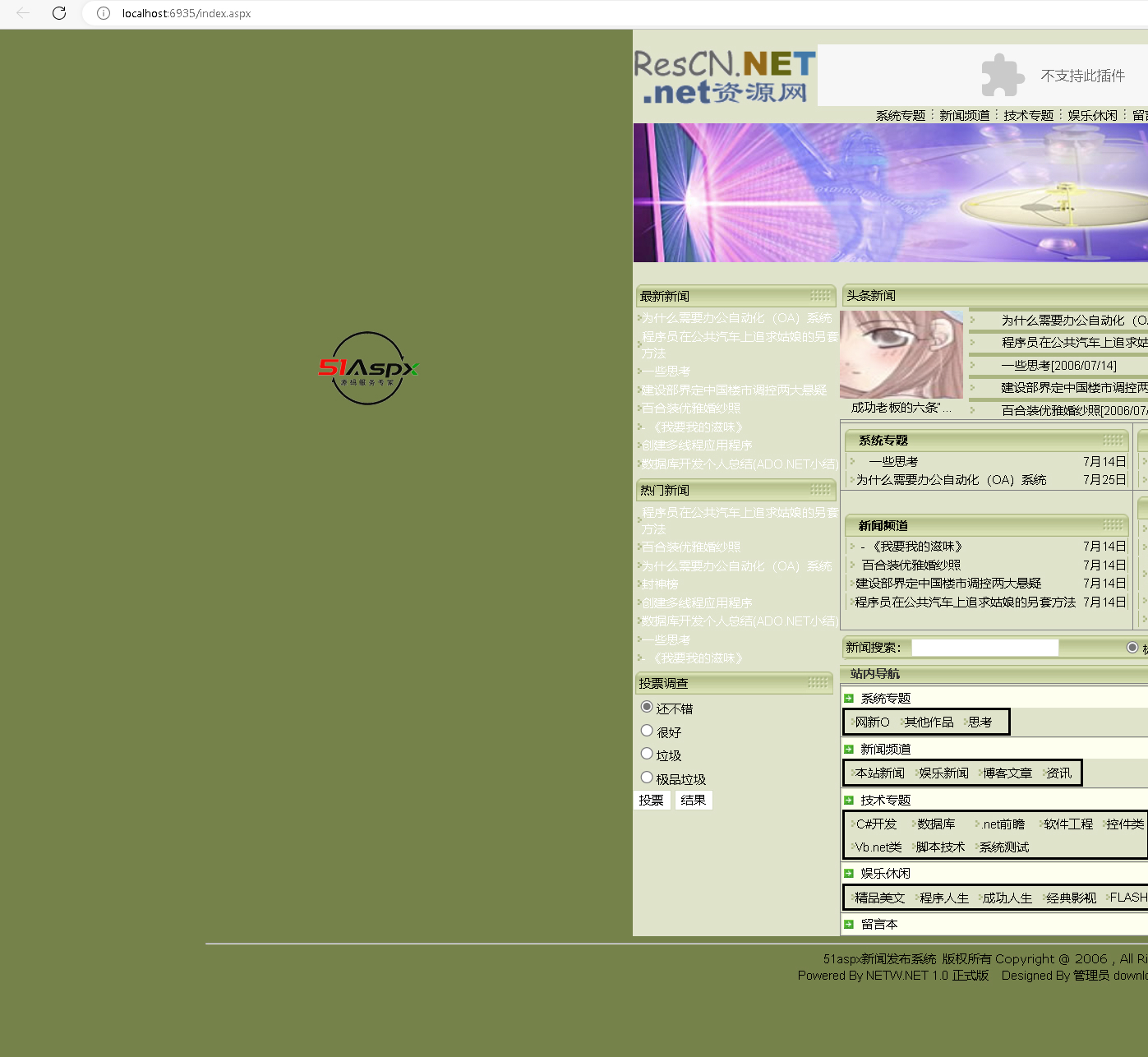Image resolution: width=1148 pixels, height=1057 pixels.
Task: Open 为什么需要办公自动化 in the 系统专题 panel
Action: coord(951,480)
